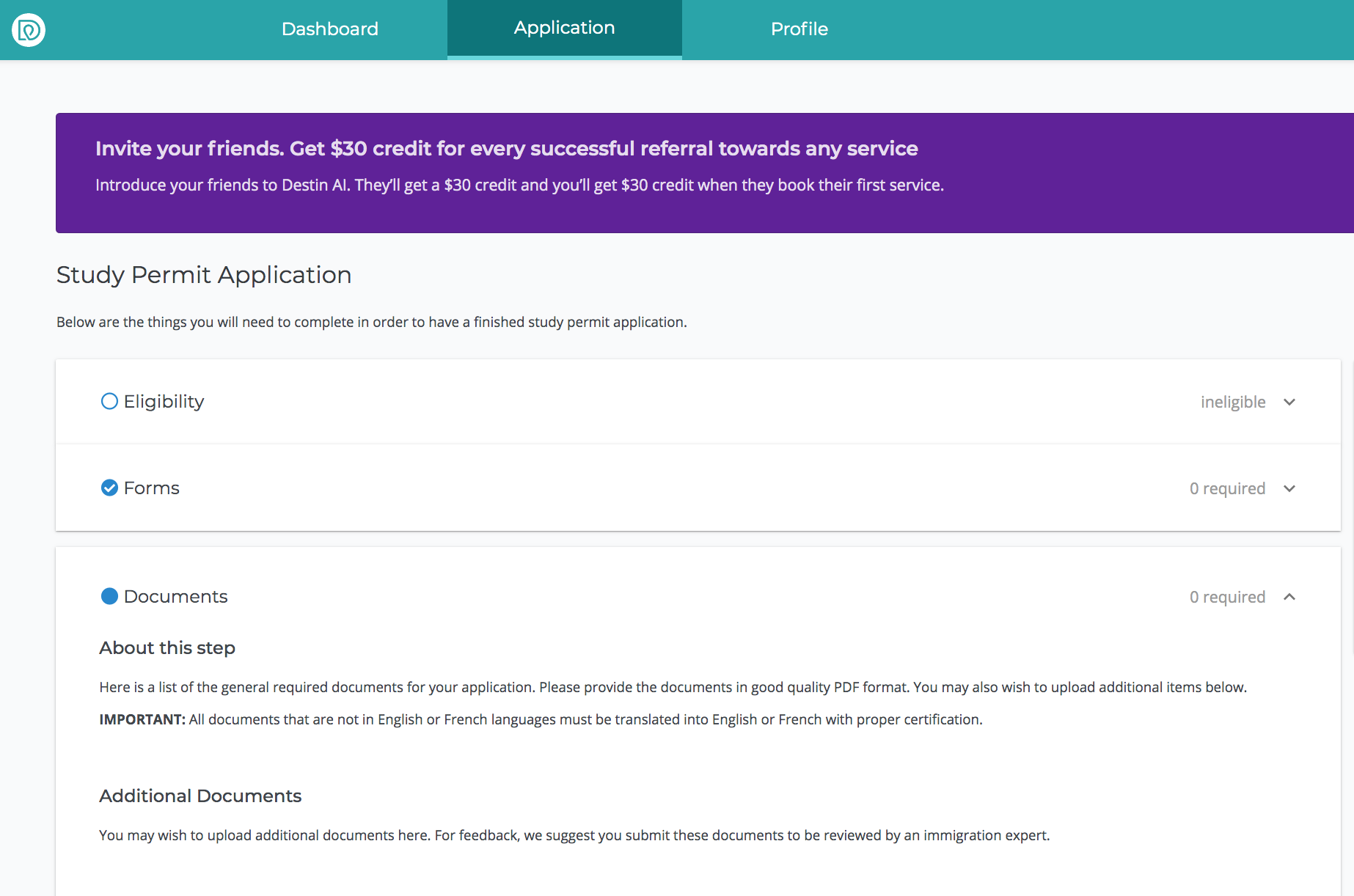The image size is (1354, 896).
Task: Click the Forms blue checkmark icon
Action: point(109,488)
